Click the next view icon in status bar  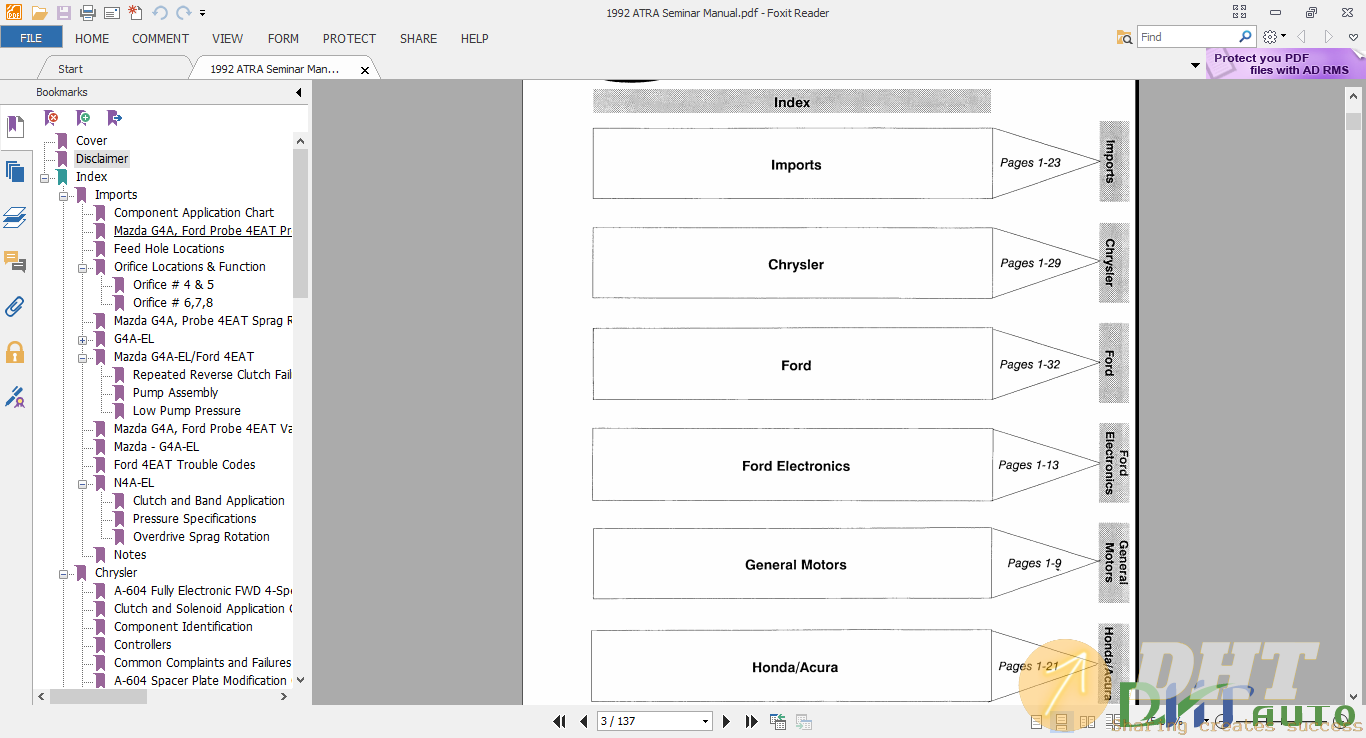click(803, 721)
